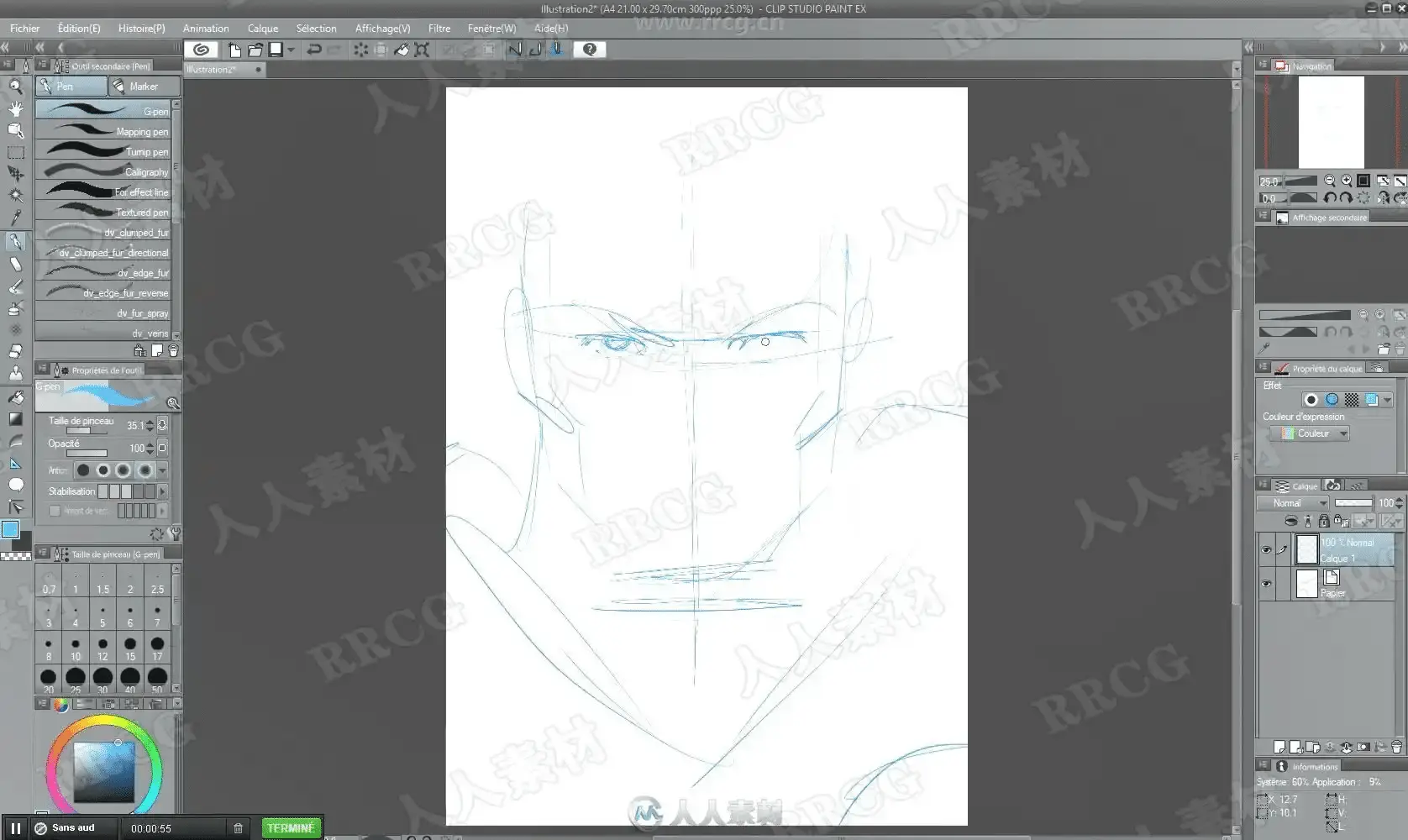Select the rectangular Selection marquee tool
The width and height of the screenshot is (1408, 840).
[x=15, y=152]
